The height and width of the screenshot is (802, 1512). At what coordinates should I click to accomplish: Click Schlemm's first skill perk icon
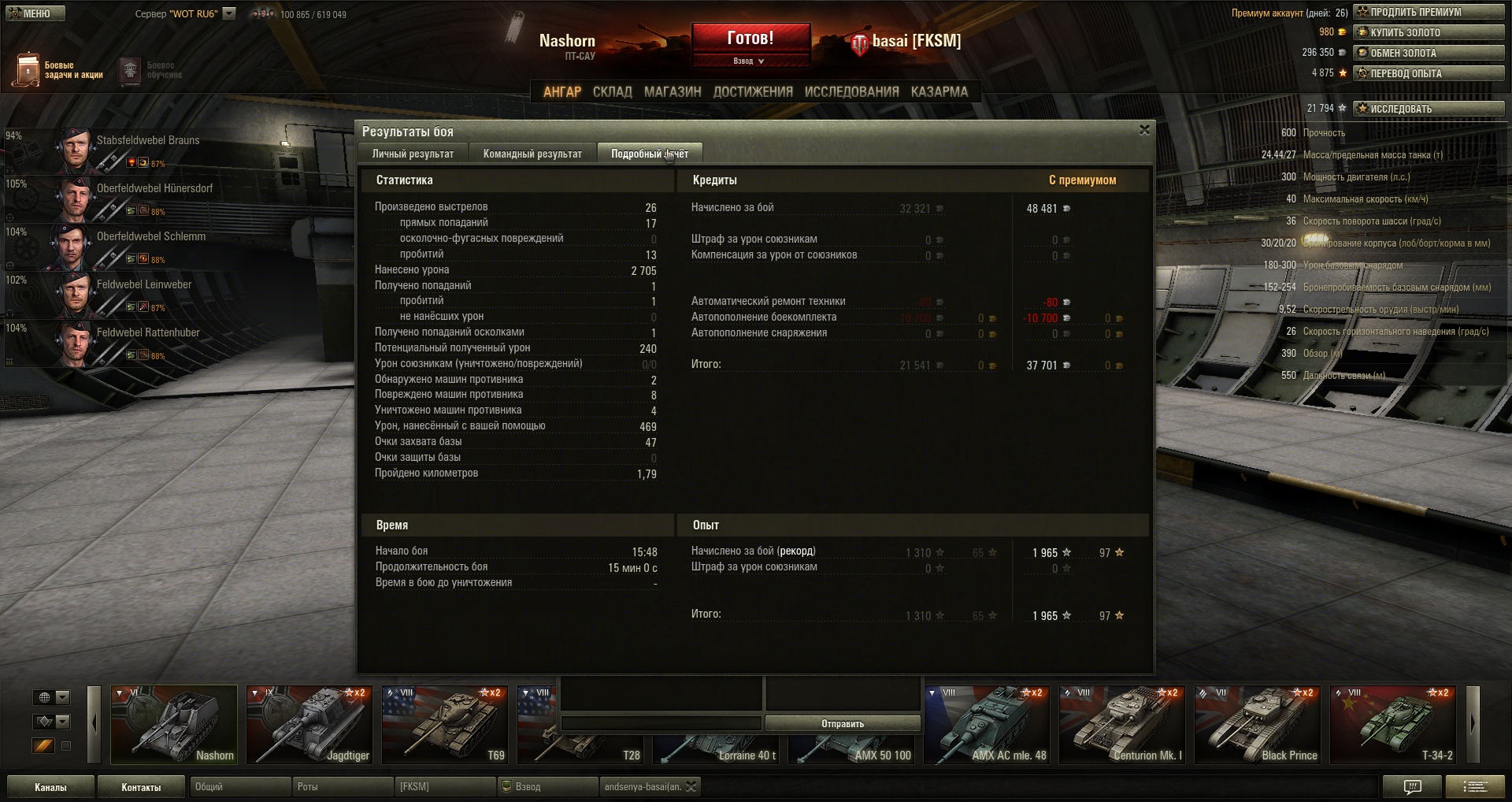(132, 259)
